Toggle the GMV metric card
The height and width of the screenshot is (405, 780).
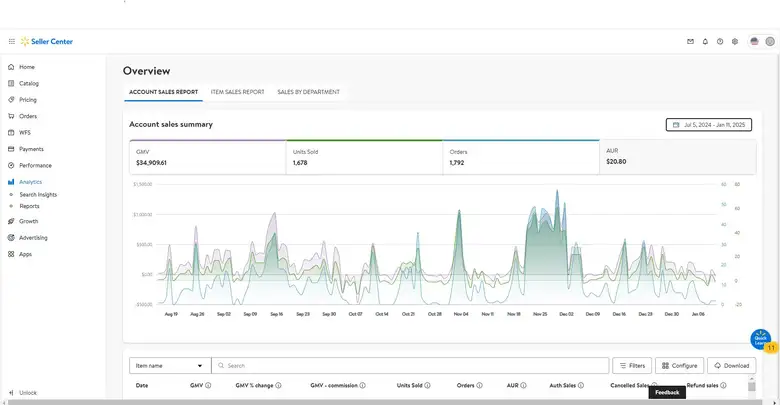click(x=207, y=156)
